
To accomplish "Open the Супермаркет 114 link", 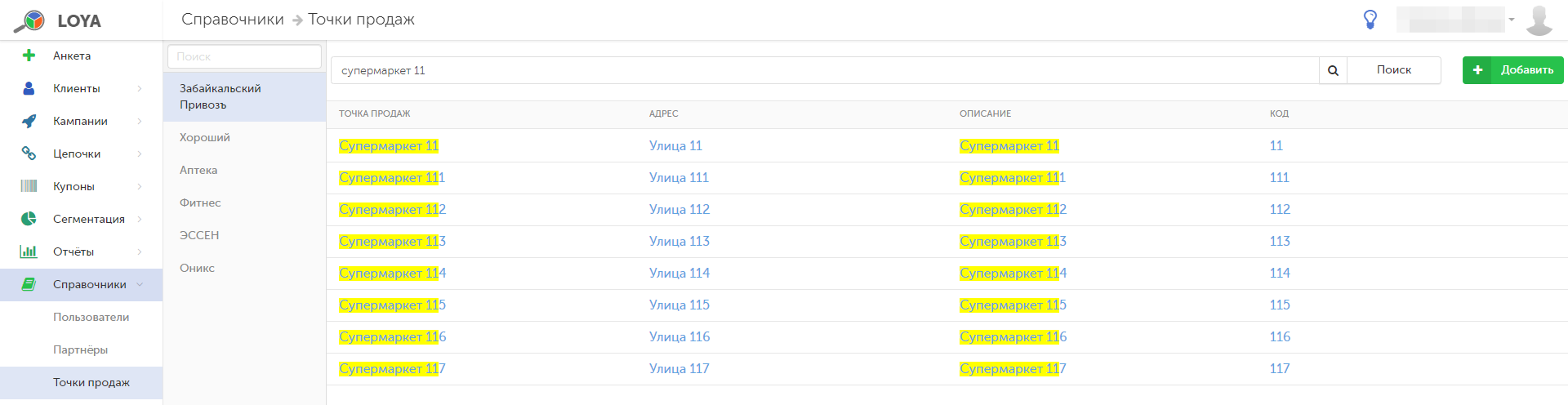I will click(392, 273).
